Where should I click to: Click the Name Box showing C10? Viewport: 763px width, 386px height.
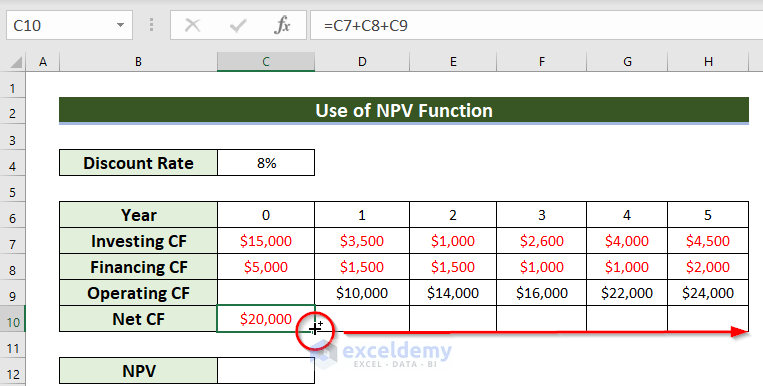pos(69,25)
